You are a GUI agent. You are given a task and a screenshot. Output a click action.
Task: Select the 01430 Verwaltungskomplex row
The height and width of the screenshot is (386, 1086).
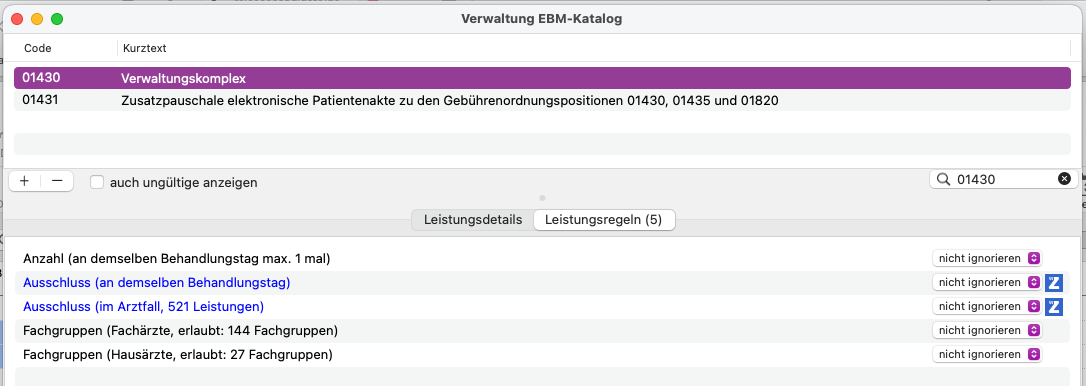click(x=542, y=78)
